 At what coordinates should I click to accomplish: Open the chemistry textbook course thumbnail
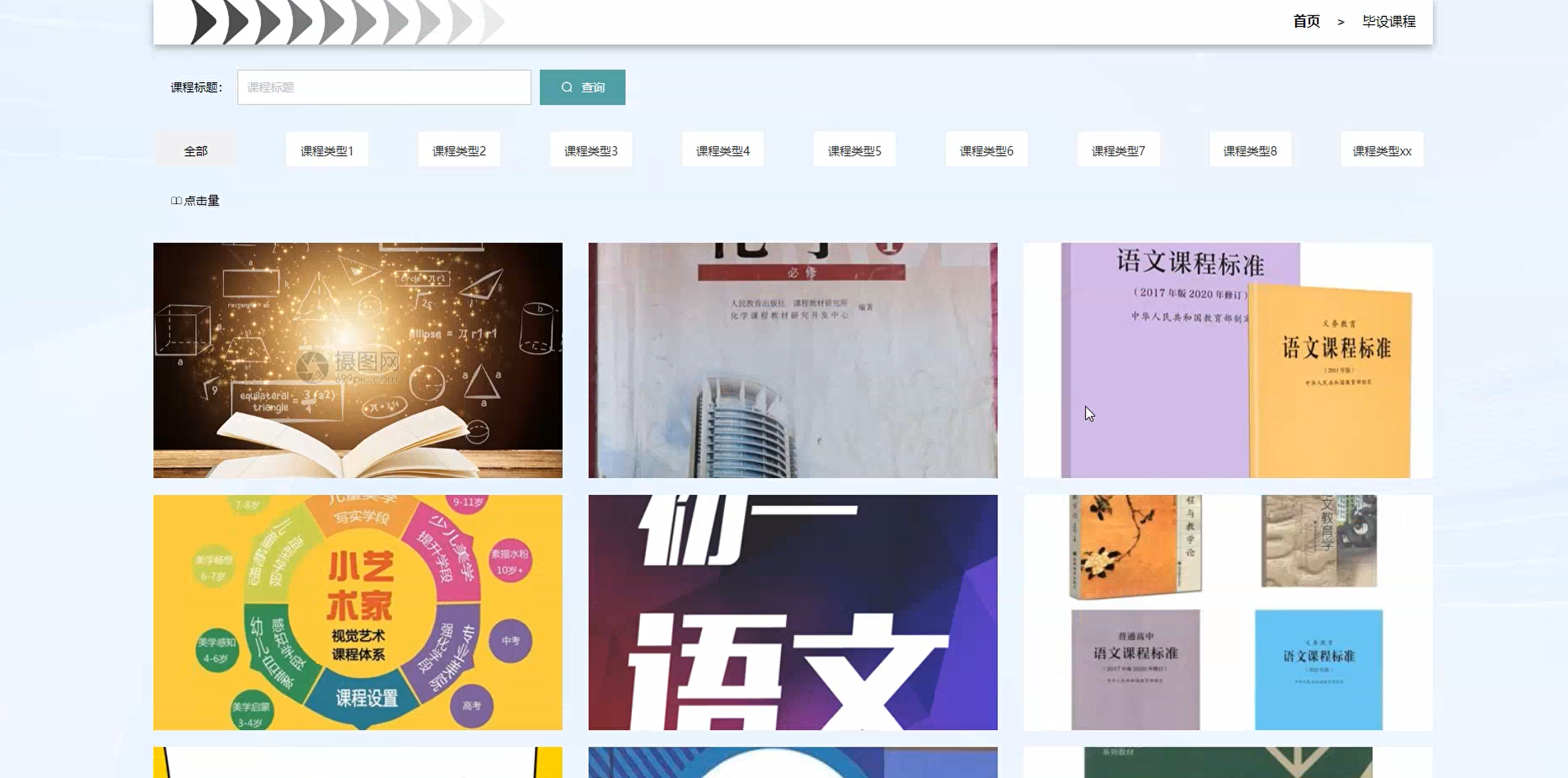[x=792, y=361]
